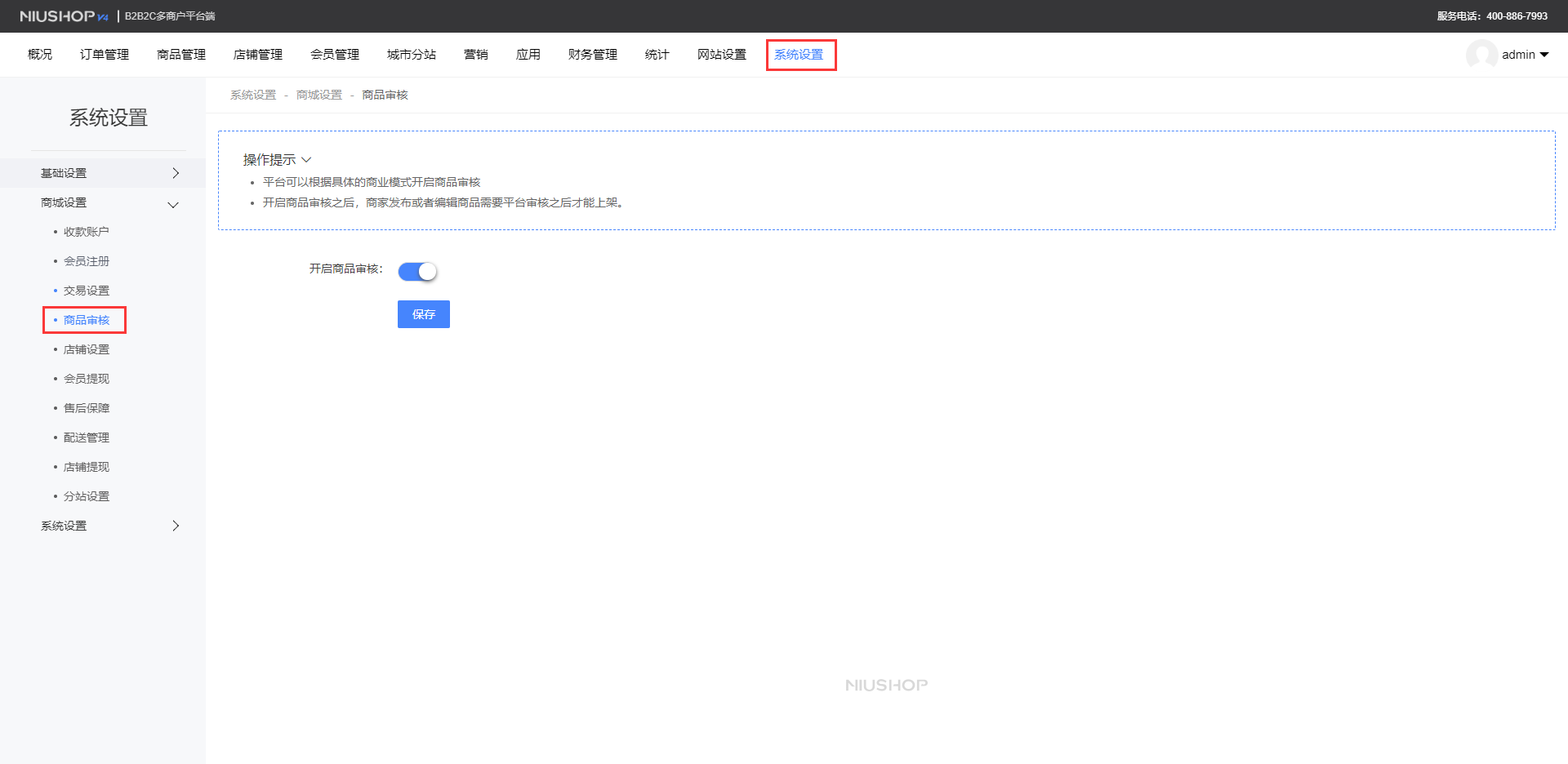Open the 网站设置 top menu
The height and width of the screenshot is (764, 1568).
click(722, 55)
